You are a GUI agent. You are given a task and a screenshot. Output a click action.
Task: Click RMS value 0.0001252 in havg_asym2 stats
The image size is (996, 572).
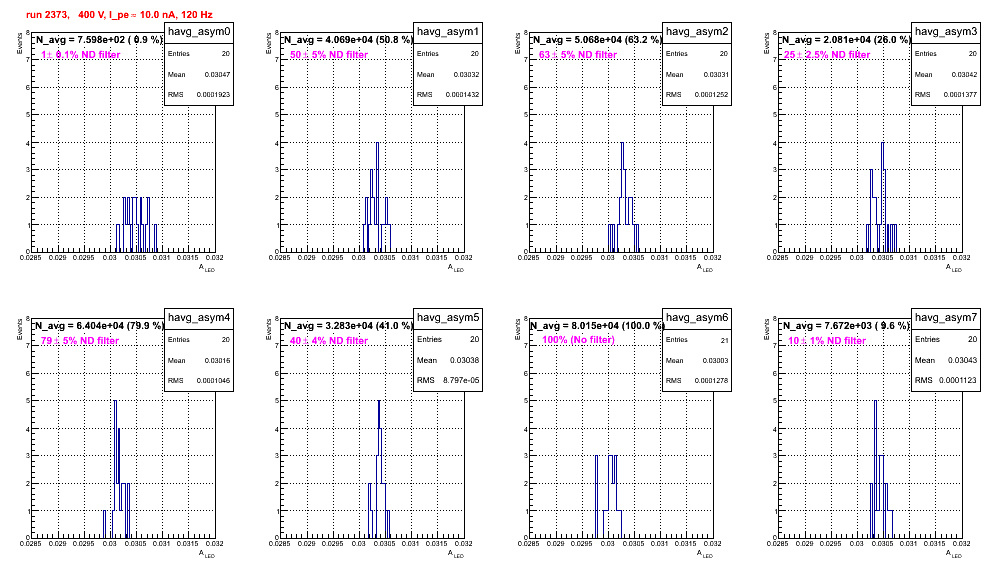711,95
